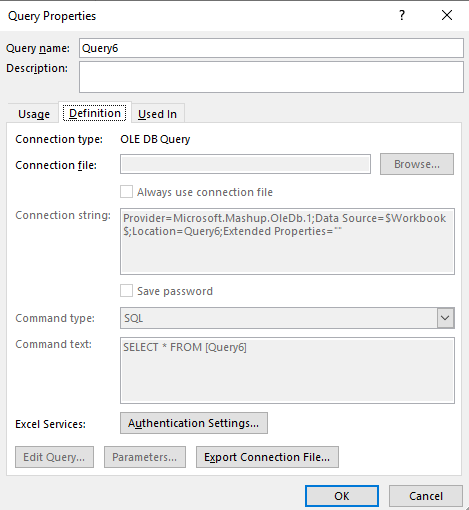
Task: Click inside the Description text box
Action: pos(271,77)
